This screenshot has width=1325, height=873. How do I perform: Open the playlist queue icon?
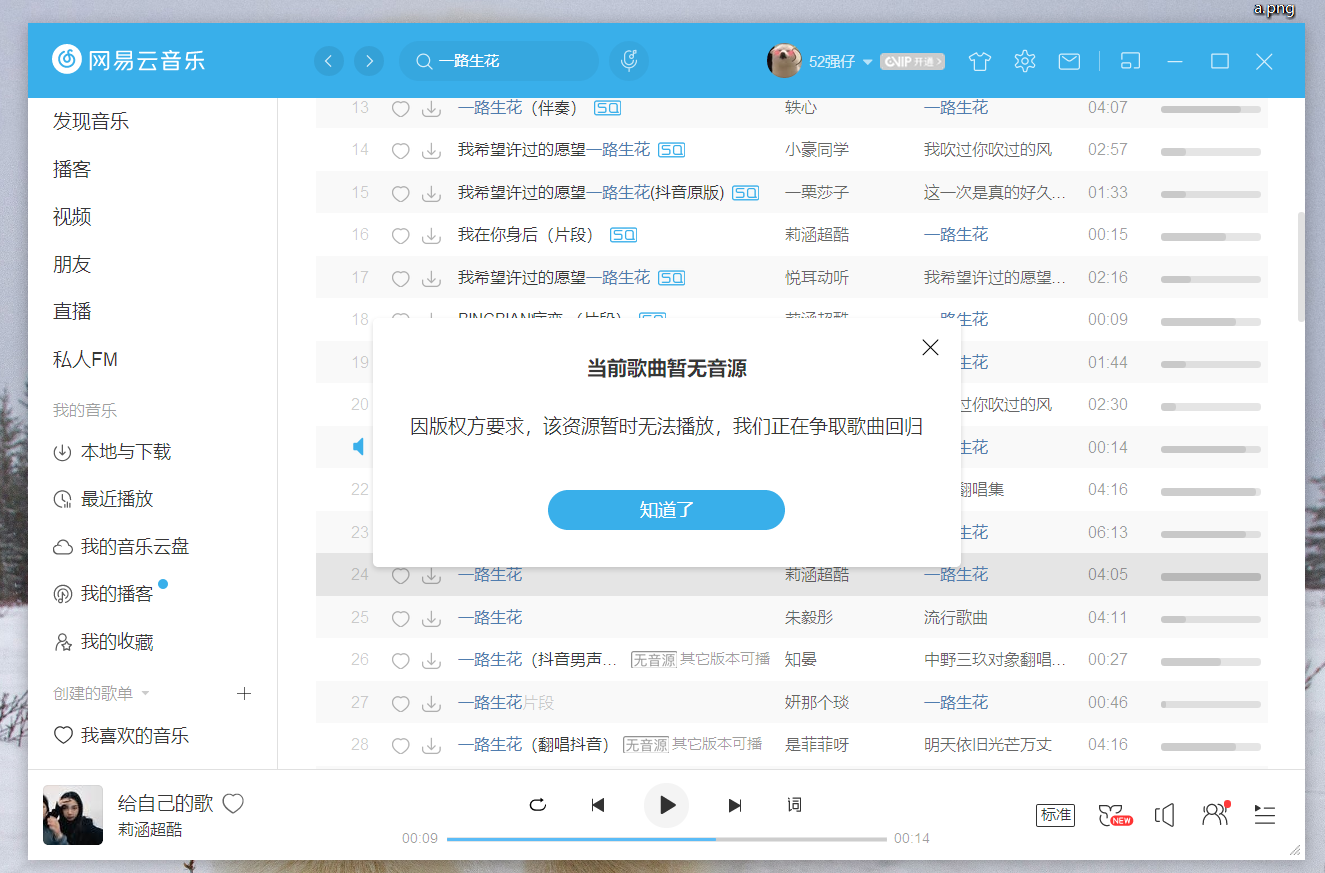click(1264, 815)
